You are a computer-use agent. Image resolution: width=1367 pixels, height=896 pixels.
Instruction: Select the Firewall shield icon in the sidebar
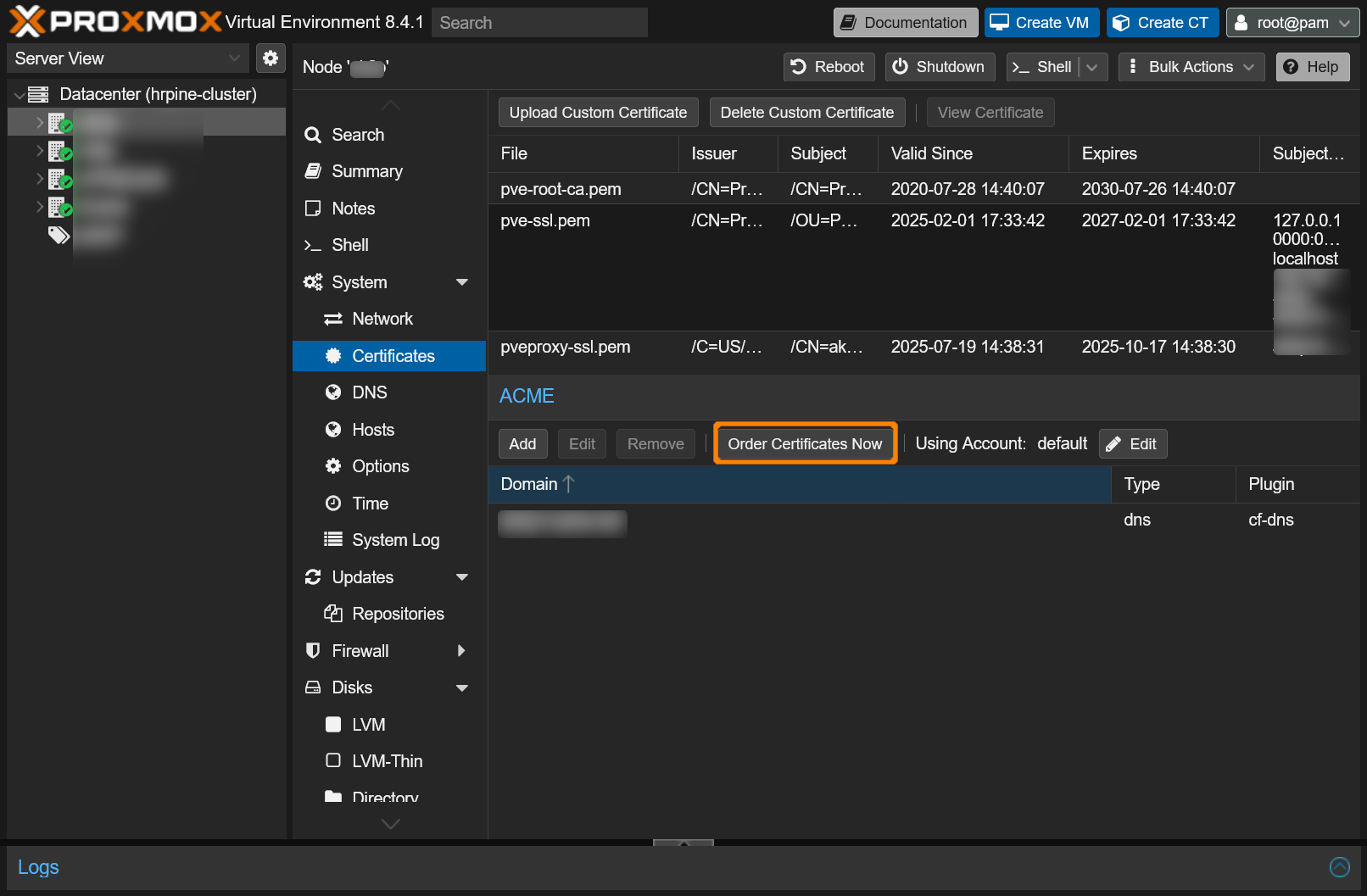tap(313, 650)
